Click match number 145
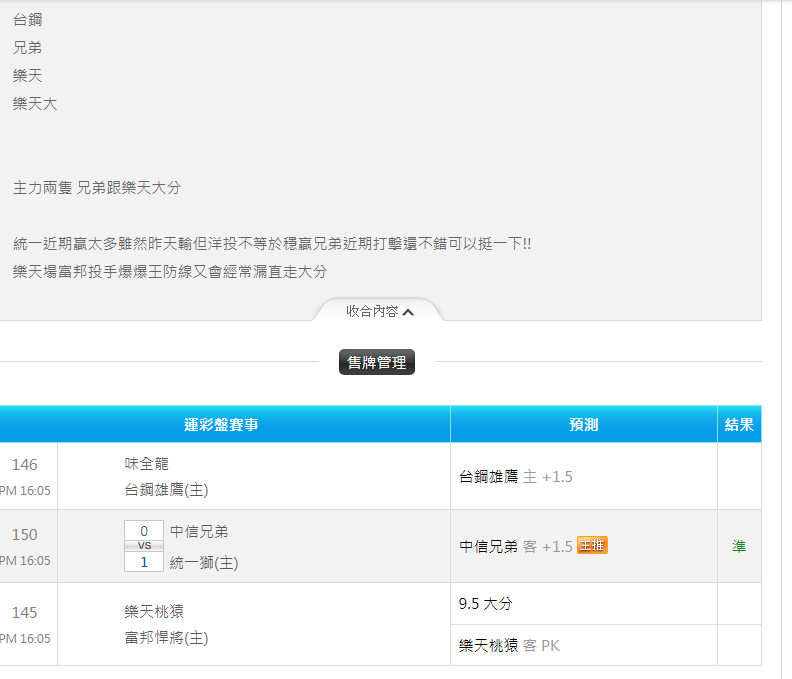Screen dimensions: 792x679 [25, 612]
